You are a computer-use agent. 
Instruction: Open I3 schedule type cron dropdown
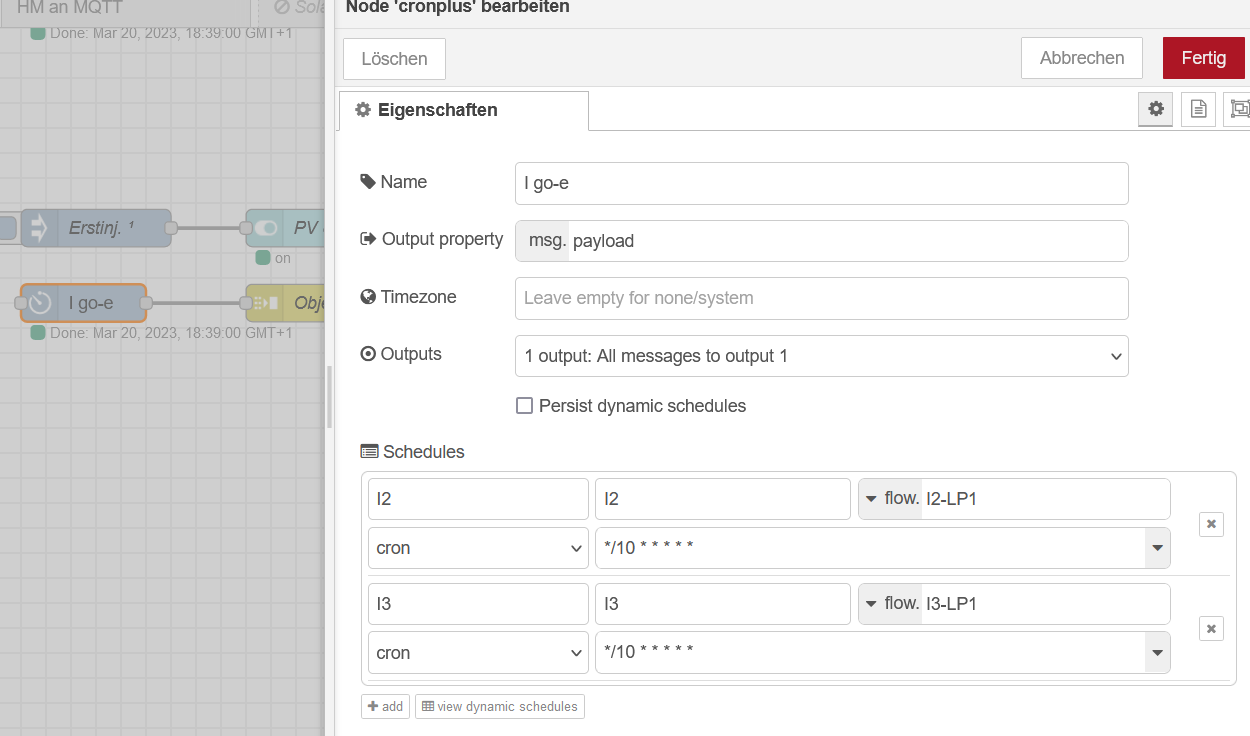[x=478, y=653]
